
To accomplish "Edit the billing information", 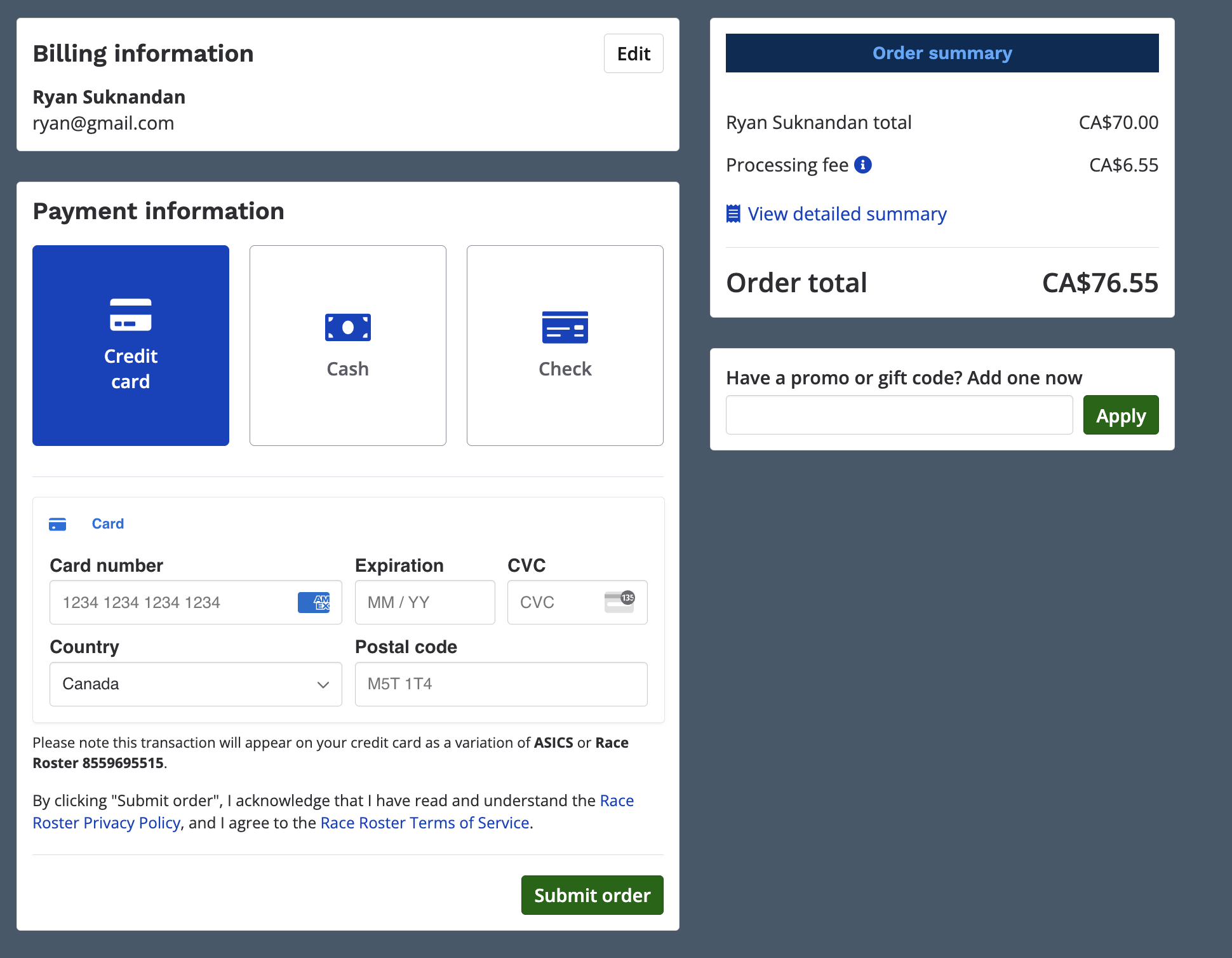I will click(633, 54).
